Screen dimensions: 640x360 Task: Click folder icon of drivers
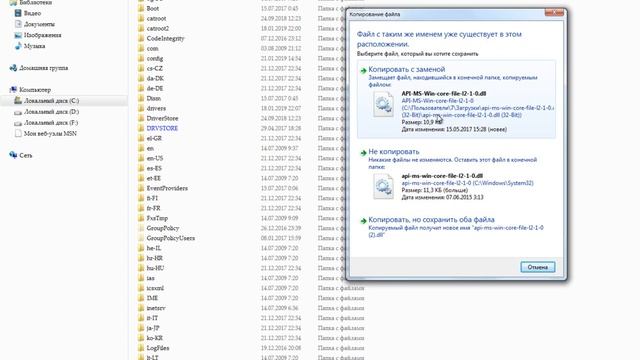[141, 108]
